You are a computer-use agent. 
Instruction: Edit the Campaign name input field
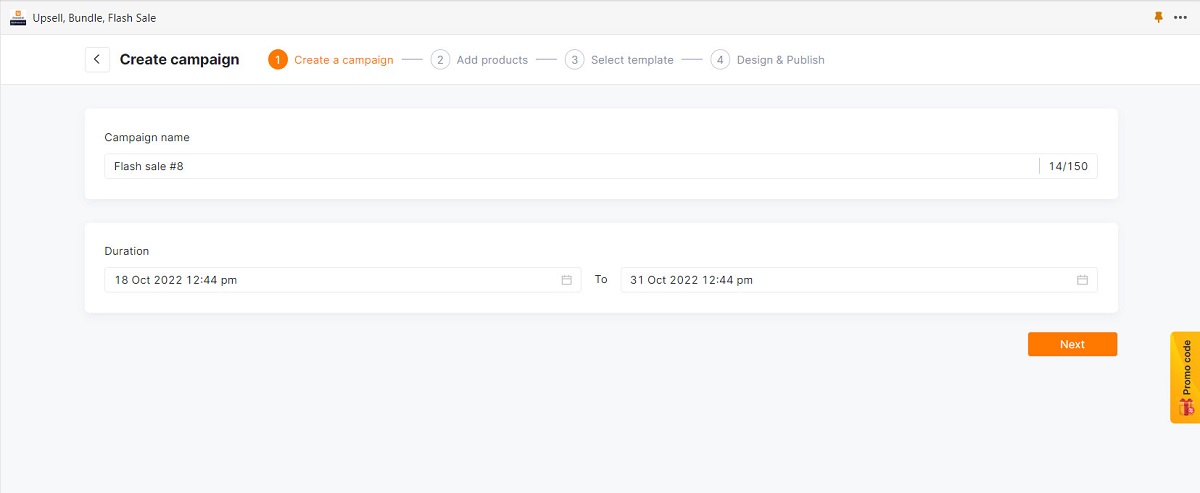pyautogui.click(x=601, y=166)
